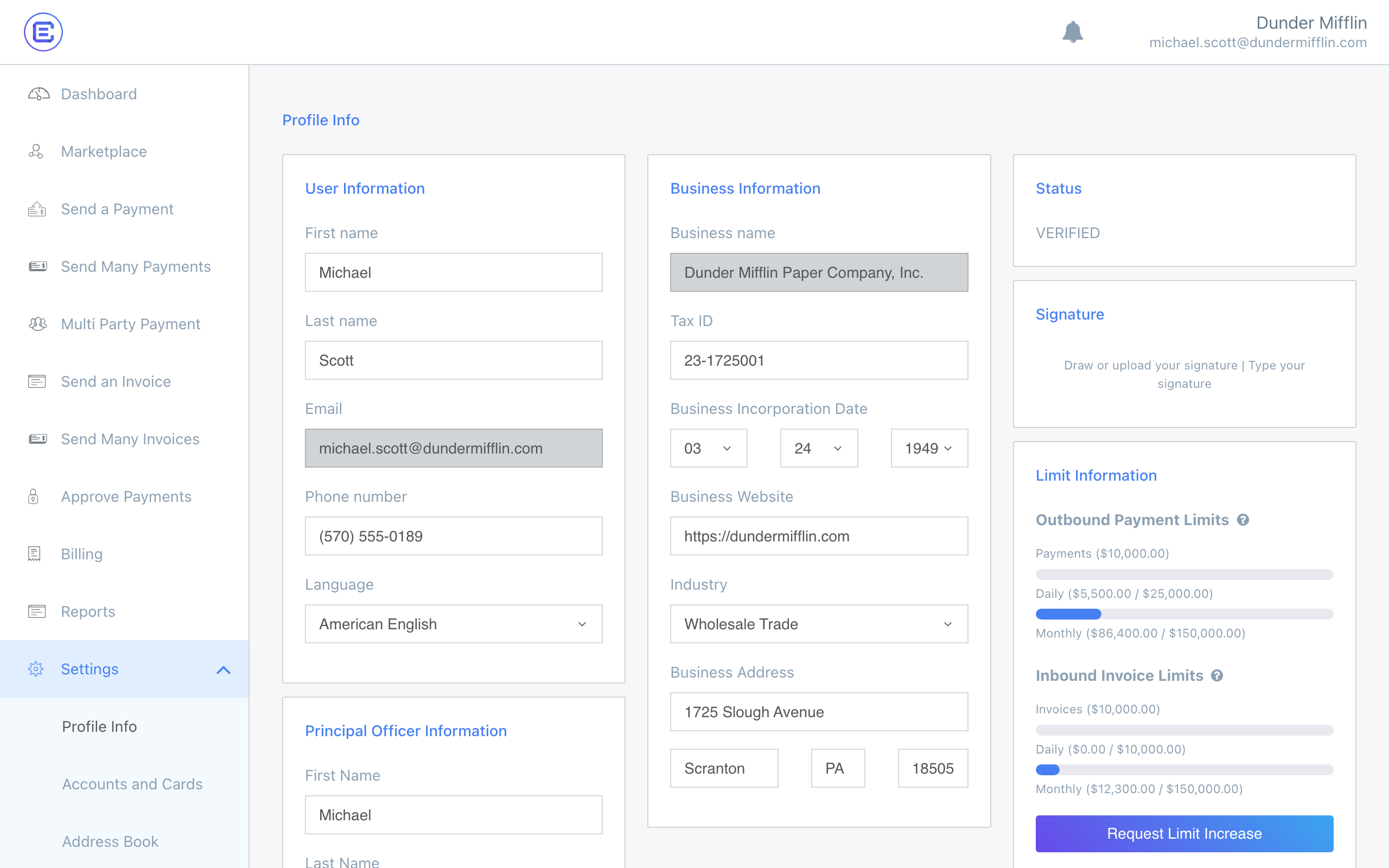Click the Send a Payment icon
Screen dimensions: 1389x868
(x=37, y=209)
